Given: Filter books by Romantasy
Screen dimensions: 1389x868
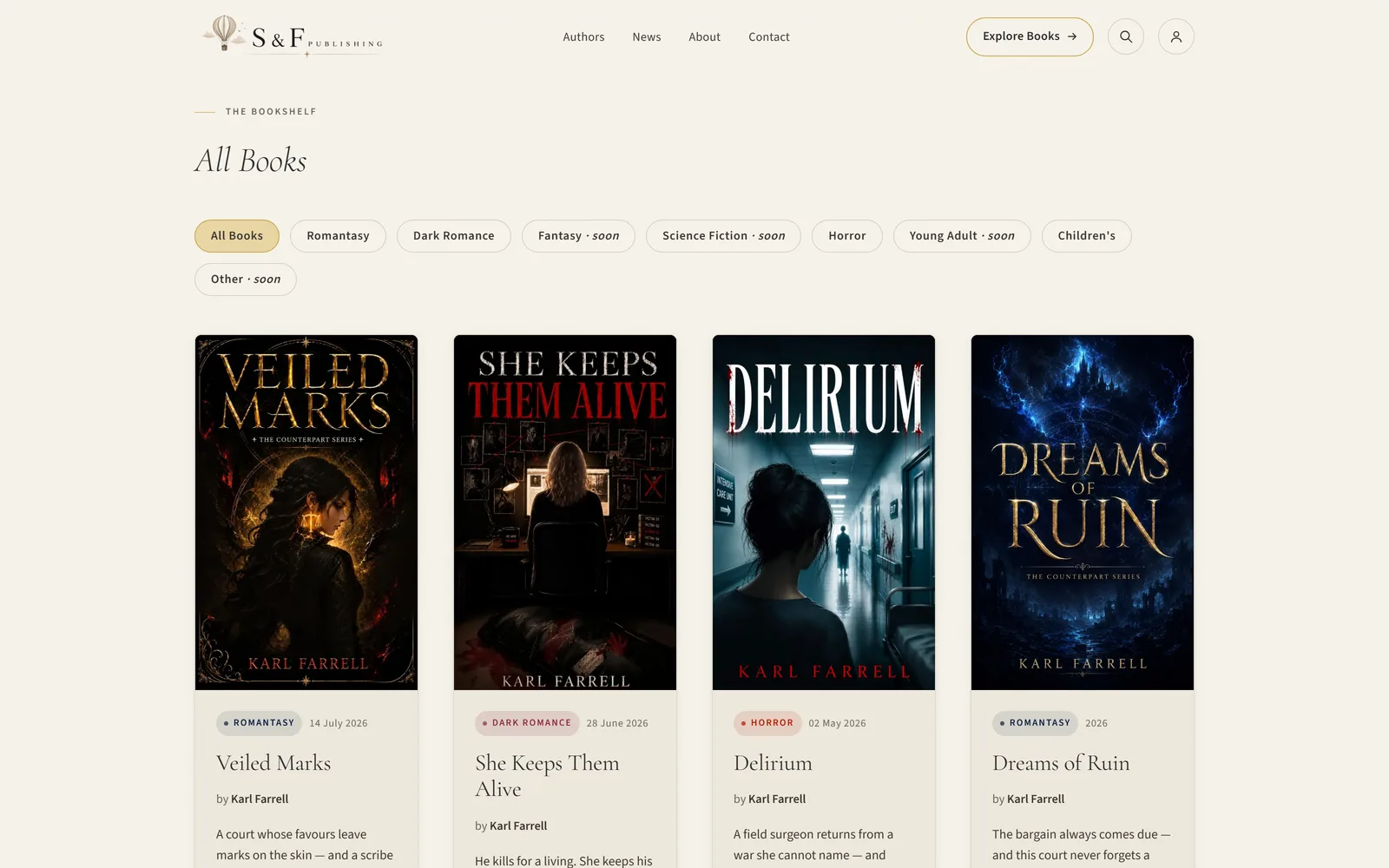Looking at the screenshot, I should (338, 236).
